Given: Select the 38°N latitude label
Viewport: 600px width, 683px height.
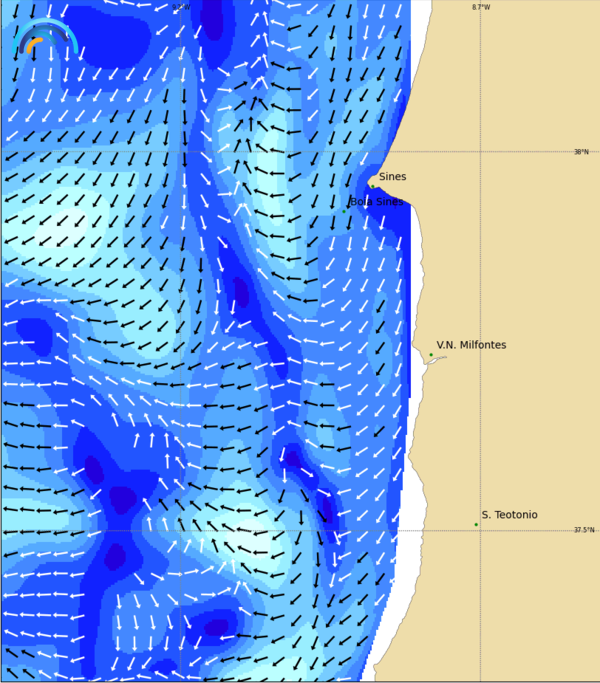Looking at the screenshot, I should [x=581, y=152].
